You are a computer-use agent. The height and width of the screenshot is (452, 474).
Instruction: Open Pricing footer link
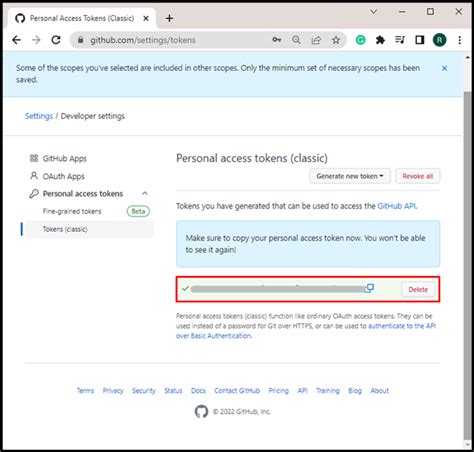(x=279, y=391)
